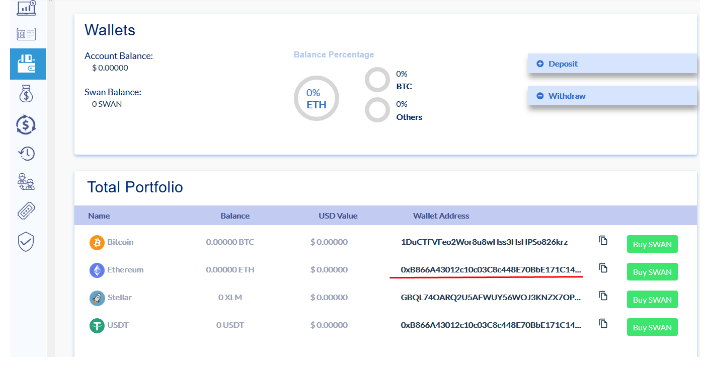705x366 pixels.
Task: Click the Deposit button
Action: pyautogui.click(x=612, y=64)
